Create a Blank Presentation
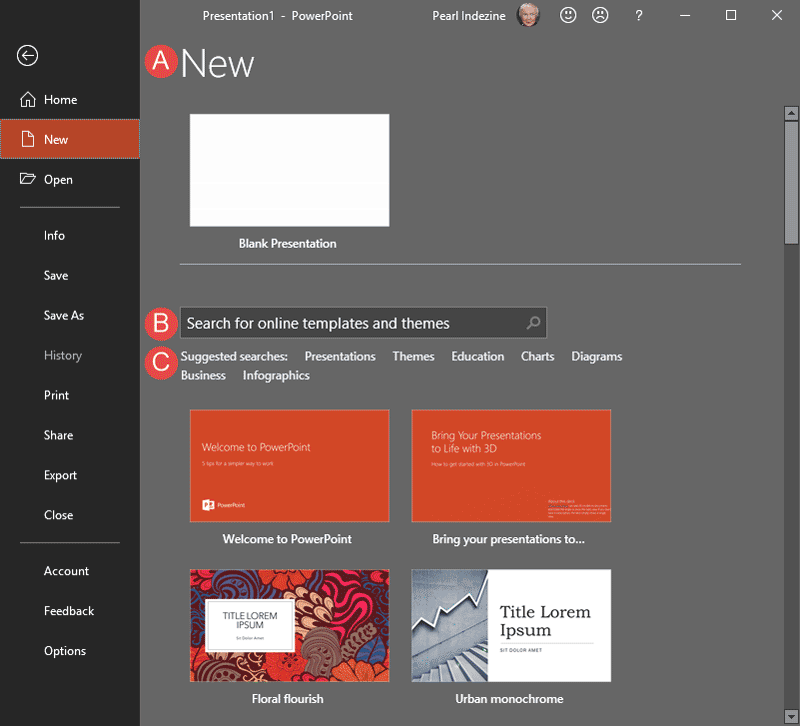The width and height of the screenshot is (800, 726). point(289,170)
